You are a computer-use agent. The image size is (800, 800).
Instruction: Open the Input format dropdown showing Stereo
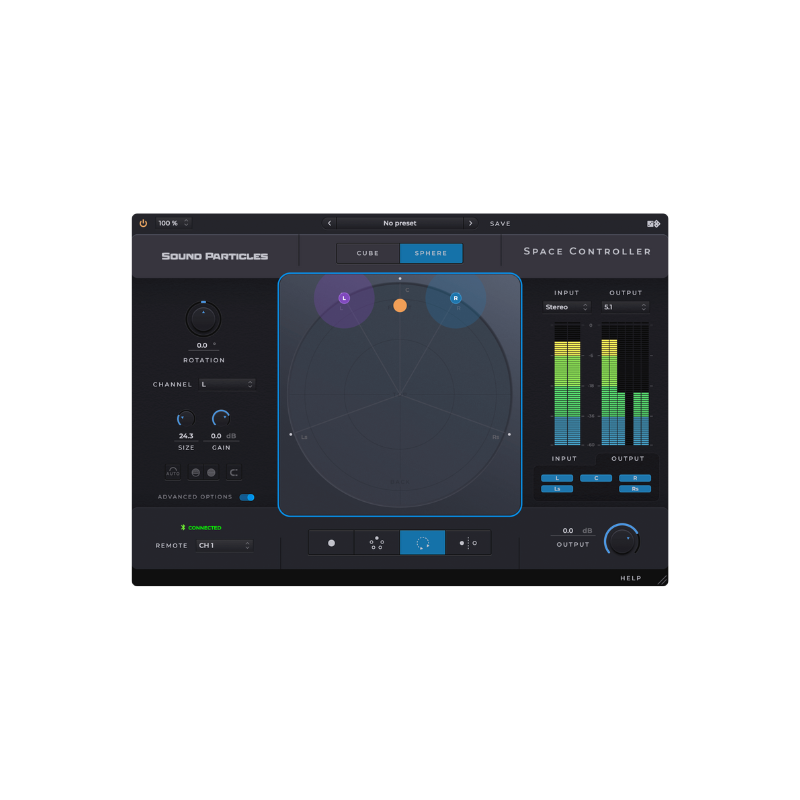(566, 307)
